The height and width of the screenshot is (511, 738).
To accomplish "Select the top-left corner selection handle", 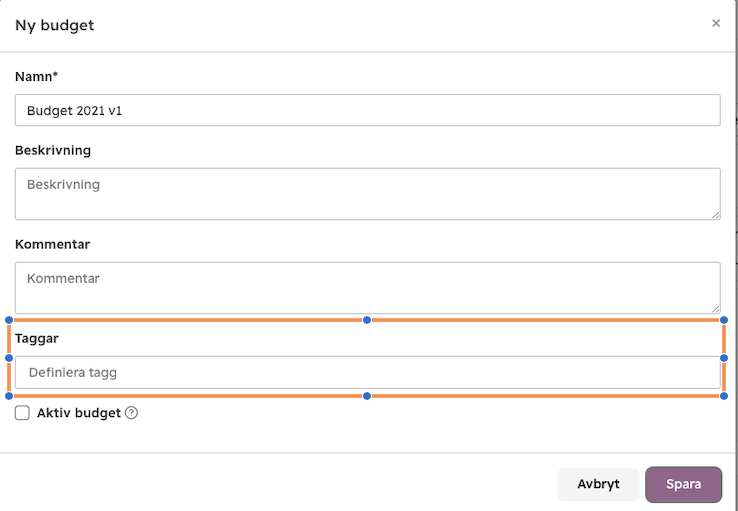I will [x=8, y=320].
